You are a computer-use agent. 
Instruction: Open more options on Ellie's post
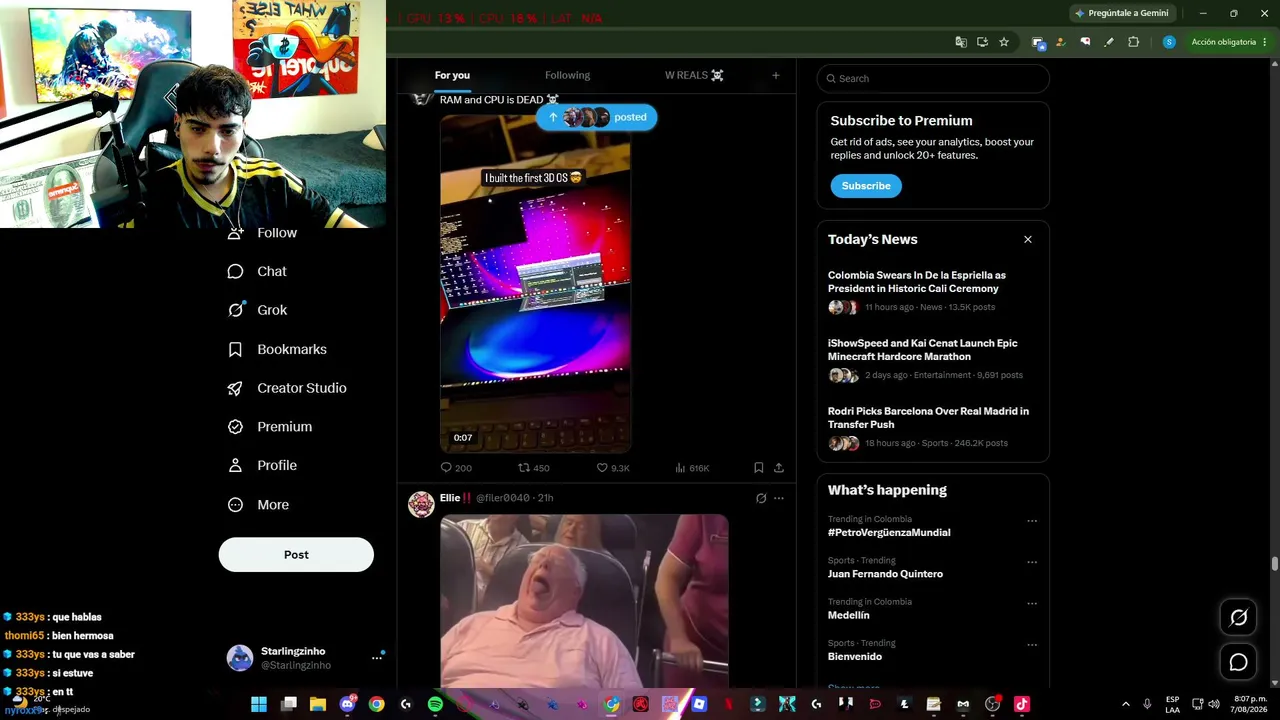click(x=779, y=498)
